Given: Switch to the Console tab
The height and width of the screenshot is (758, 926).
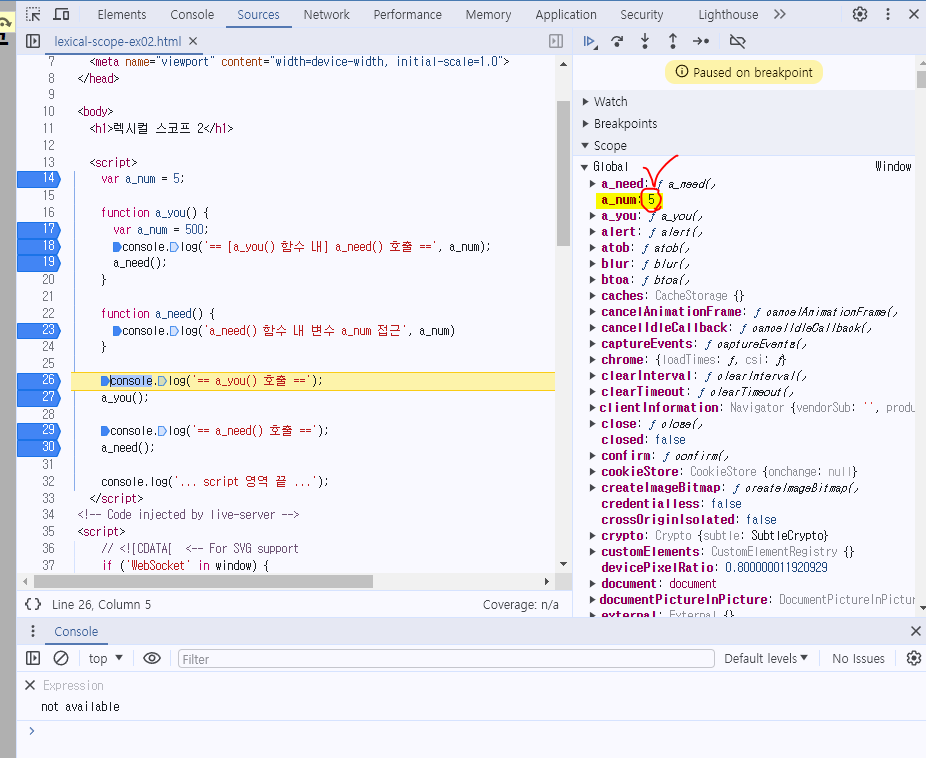Looking at the screenshot, I should 192,14.
